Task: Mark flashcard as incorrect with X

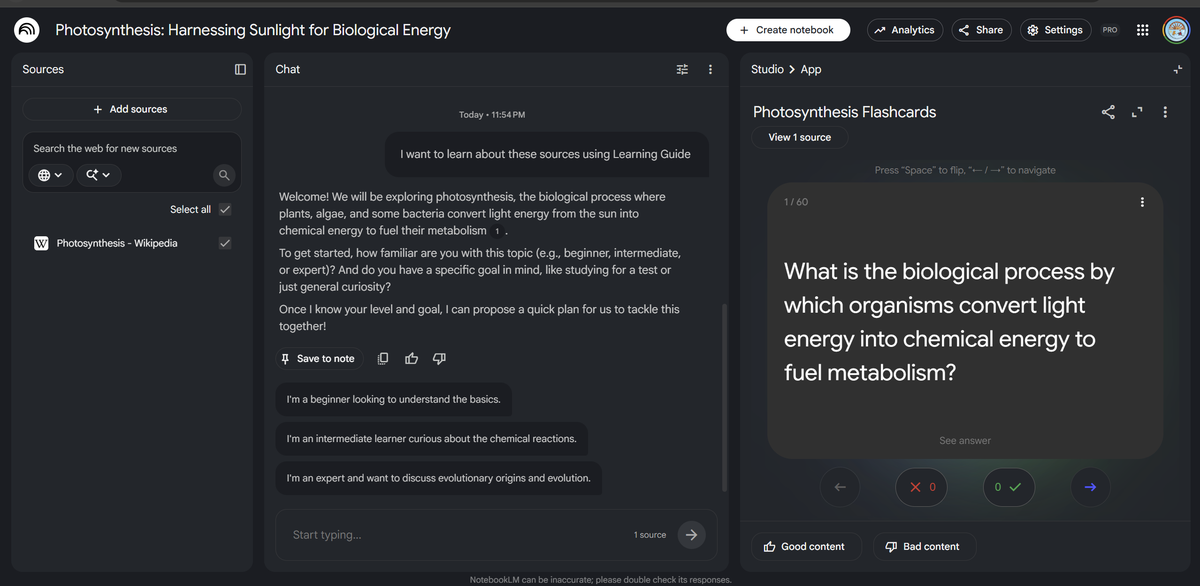Action: point(921,487)
